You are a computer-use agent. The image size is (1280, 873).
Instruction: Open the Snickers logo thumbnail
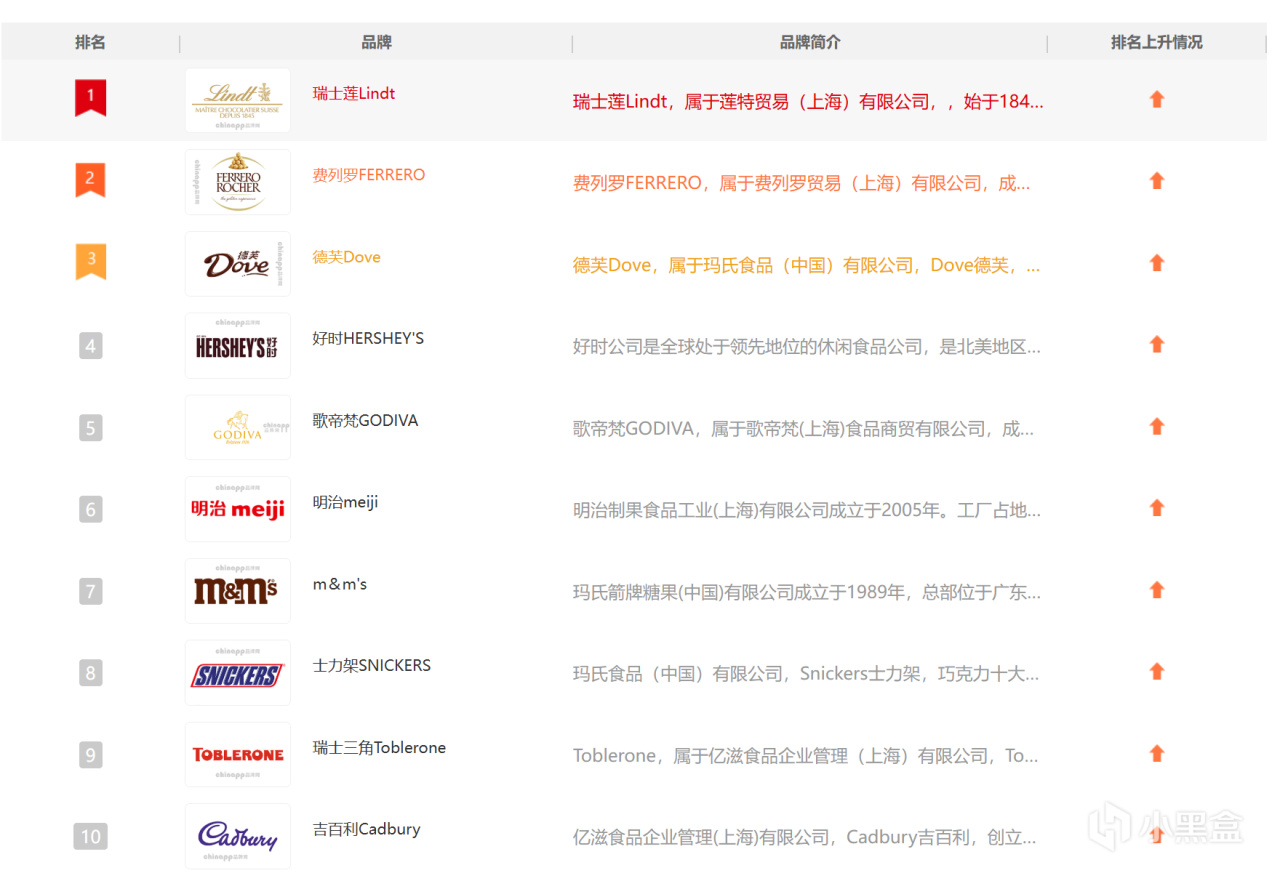238,673
